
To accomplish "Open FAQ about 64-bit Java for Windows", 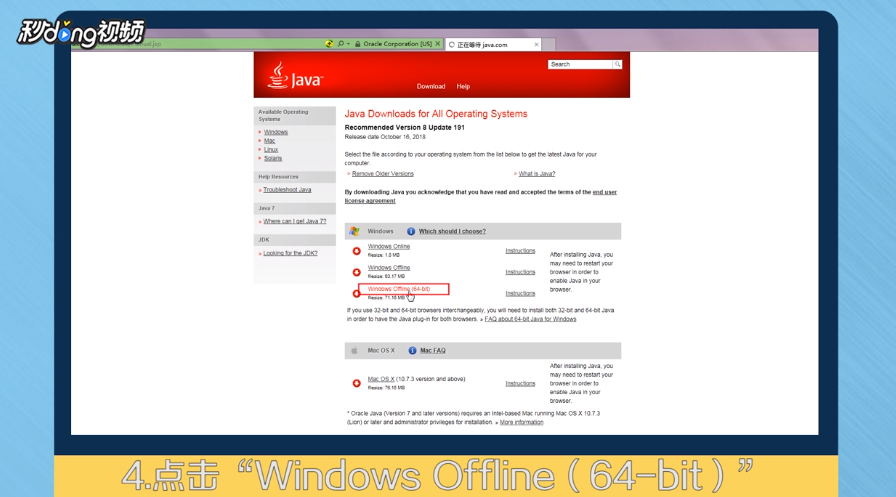I will pos(530,319).
